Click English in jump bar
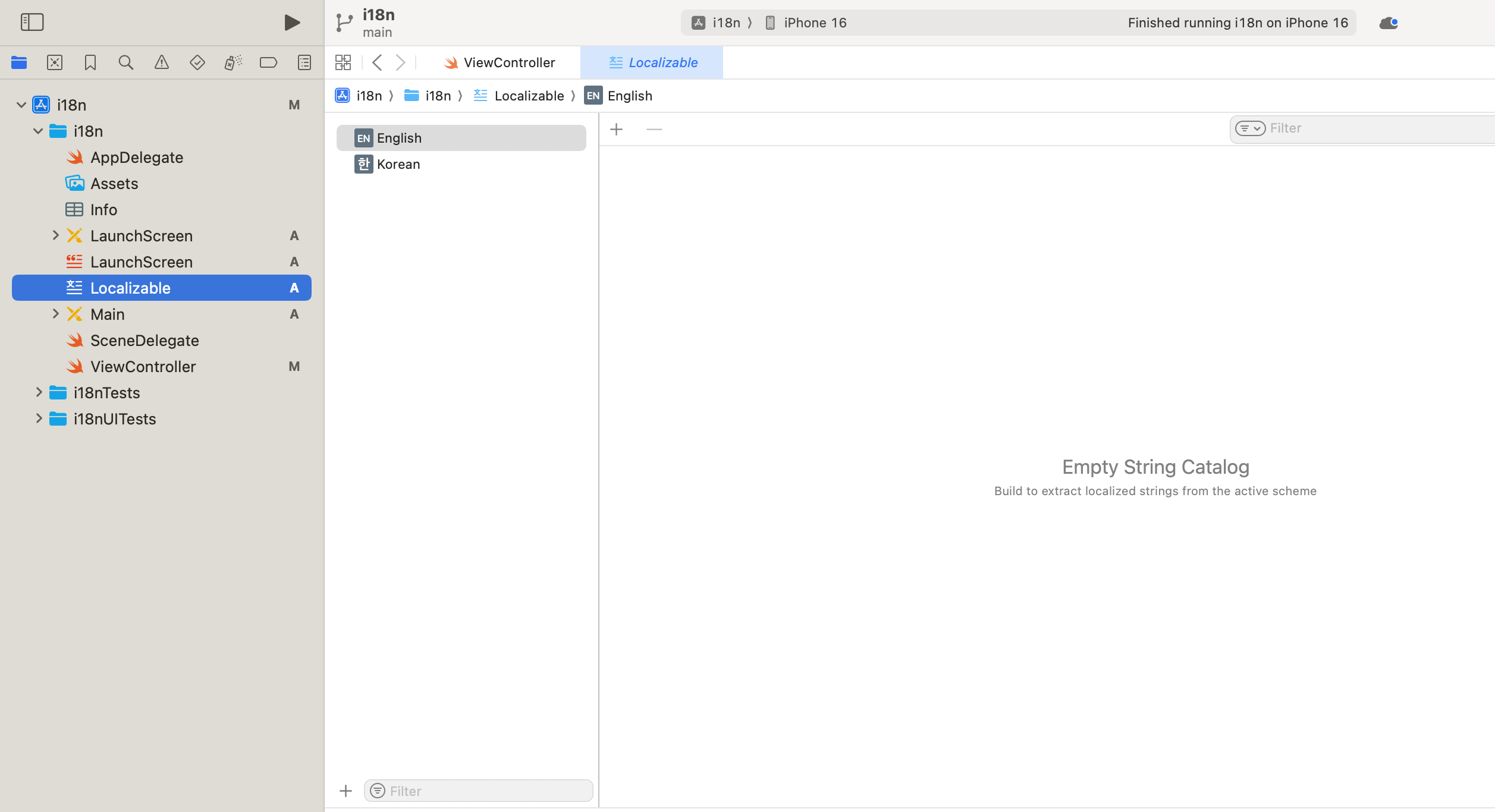The image size is (1495, 812). (x=618, y=96)
